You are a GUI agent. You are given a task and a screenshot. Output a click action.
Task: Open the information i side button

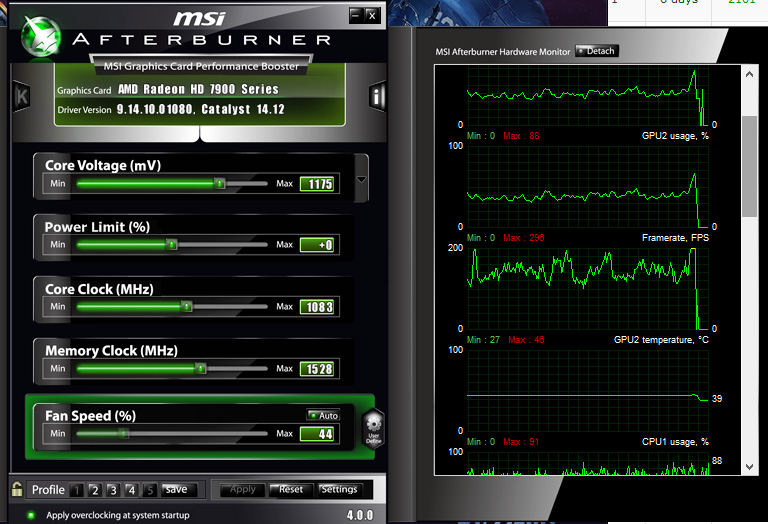pos(377,96)
